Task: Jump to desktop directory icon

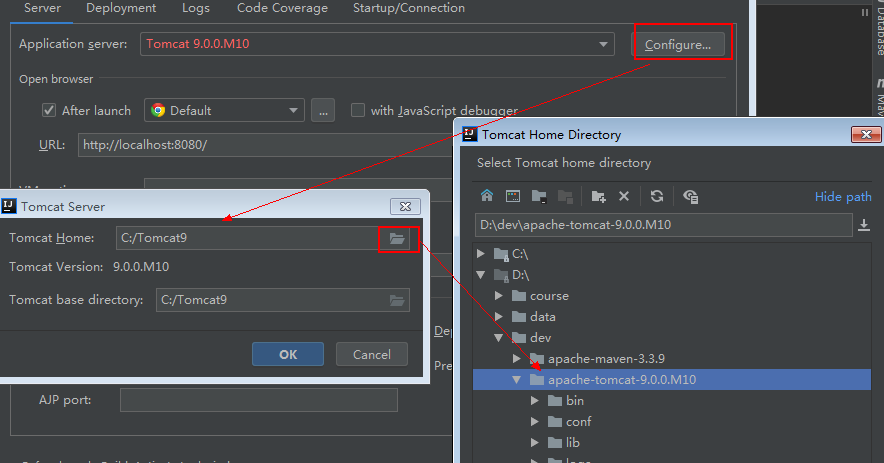Action: (x=512, y=196)
